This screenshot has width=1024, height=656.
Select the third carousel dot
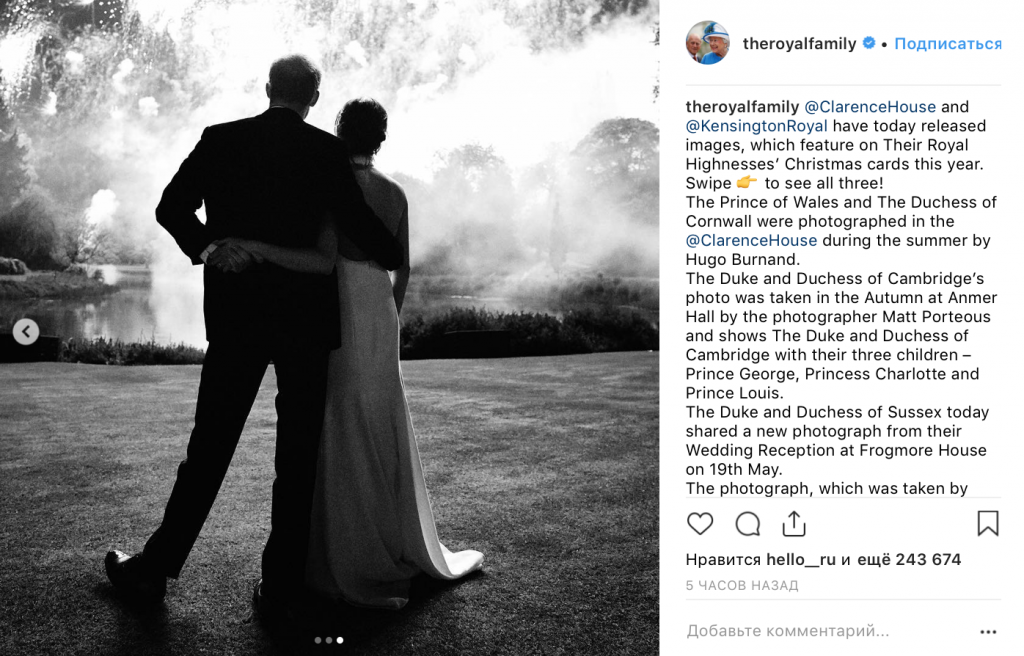coord(340,640)
